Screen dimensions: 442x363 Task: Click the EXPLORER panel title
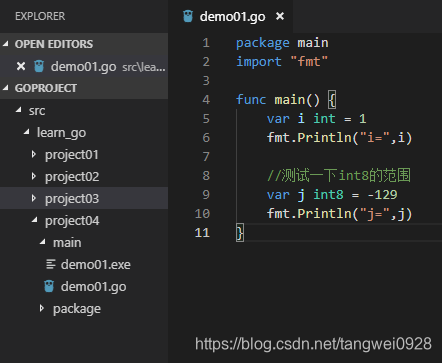pyautogui.click(x=40, y=16)
